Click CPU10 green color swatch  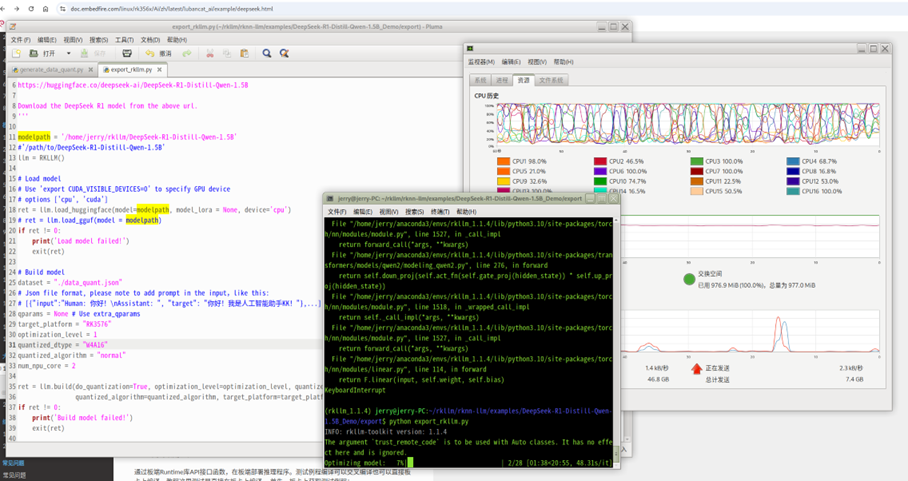[600, 181]
